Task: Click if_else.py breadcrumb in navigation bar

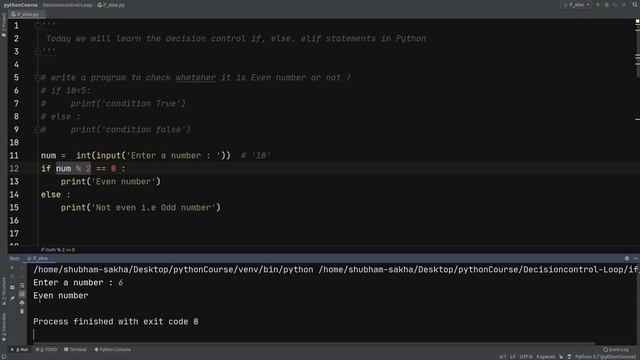Action: (111, 5)
